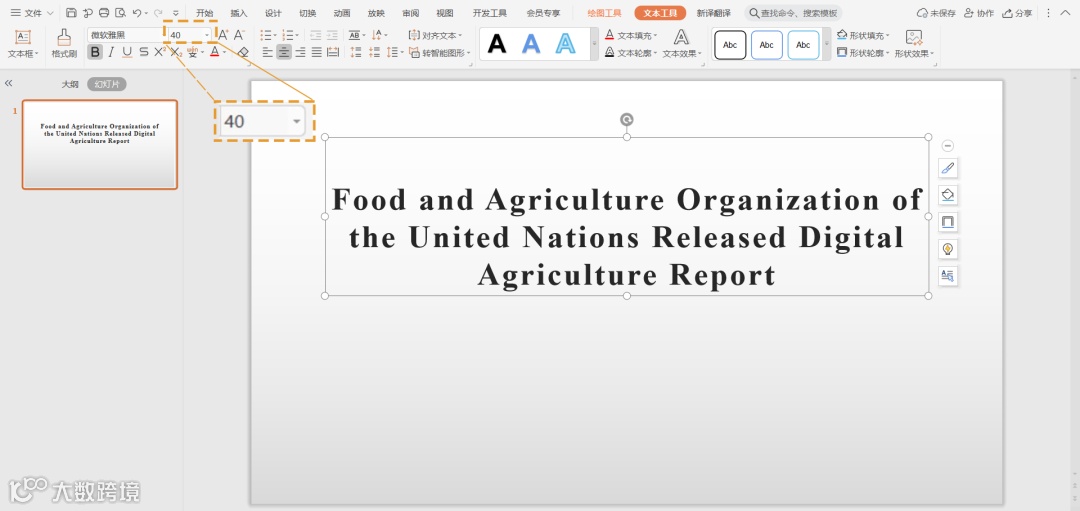Switch to the 文本工具 tab
1080x511 pixels.
661,12
